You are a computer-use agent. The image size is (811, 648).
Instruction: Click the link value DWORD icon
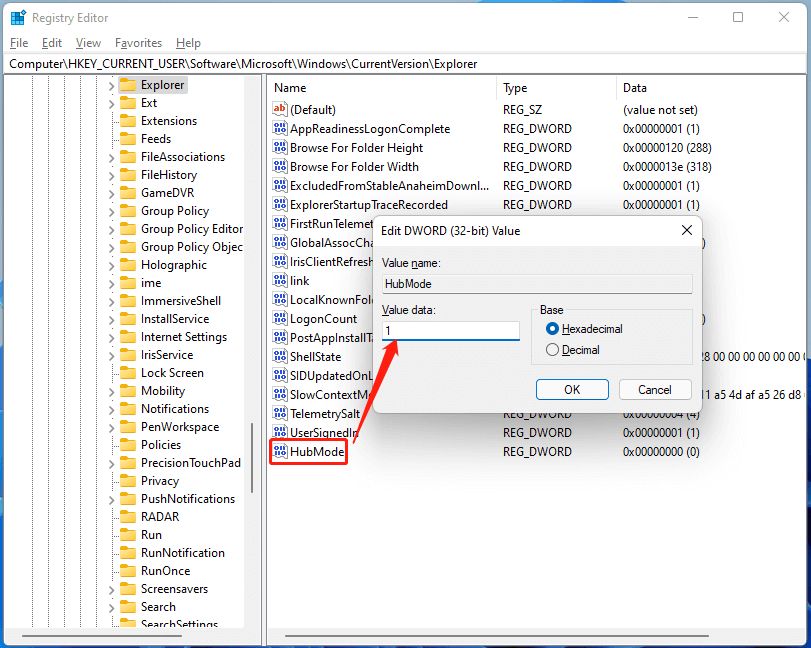[x=280, y=280]
